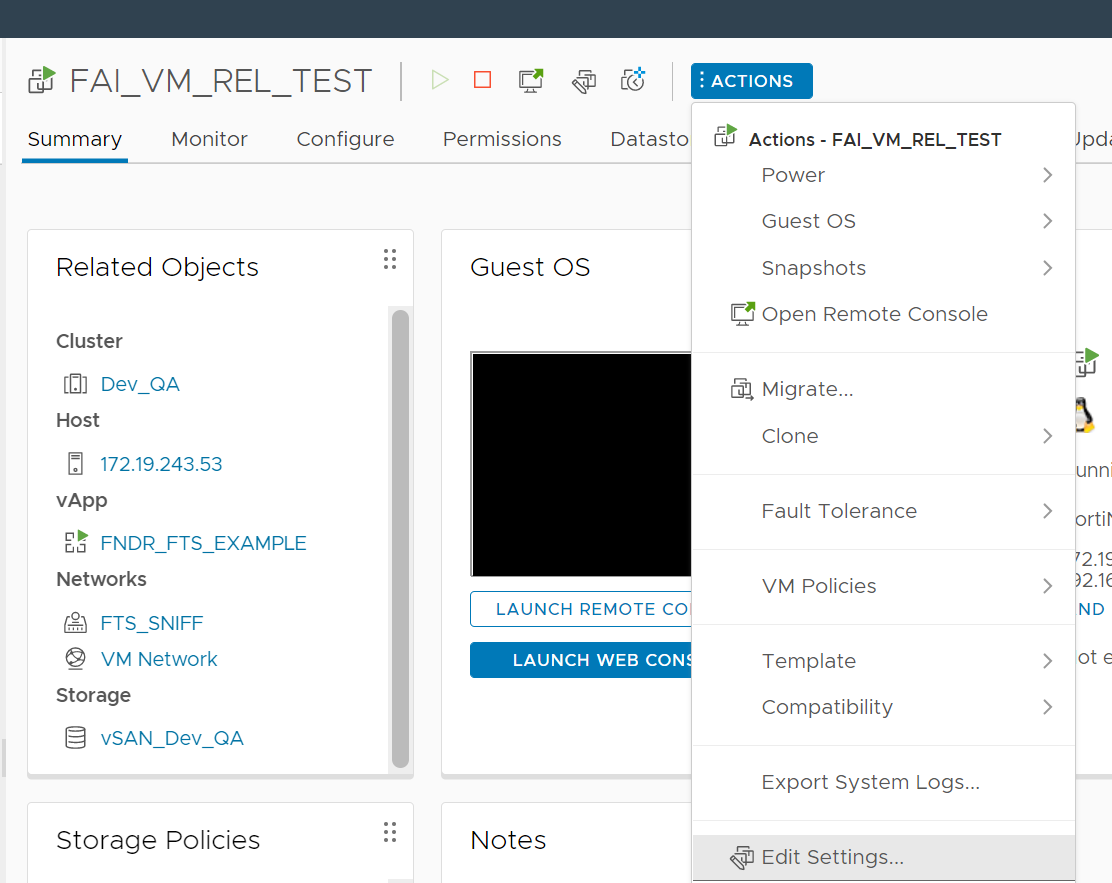Image resolution: width=1112 pixels, height=883 pixels.
Task: Click the cluster icon next to Dev_QA
Action: pyautogui.click(x=74, y=383)
